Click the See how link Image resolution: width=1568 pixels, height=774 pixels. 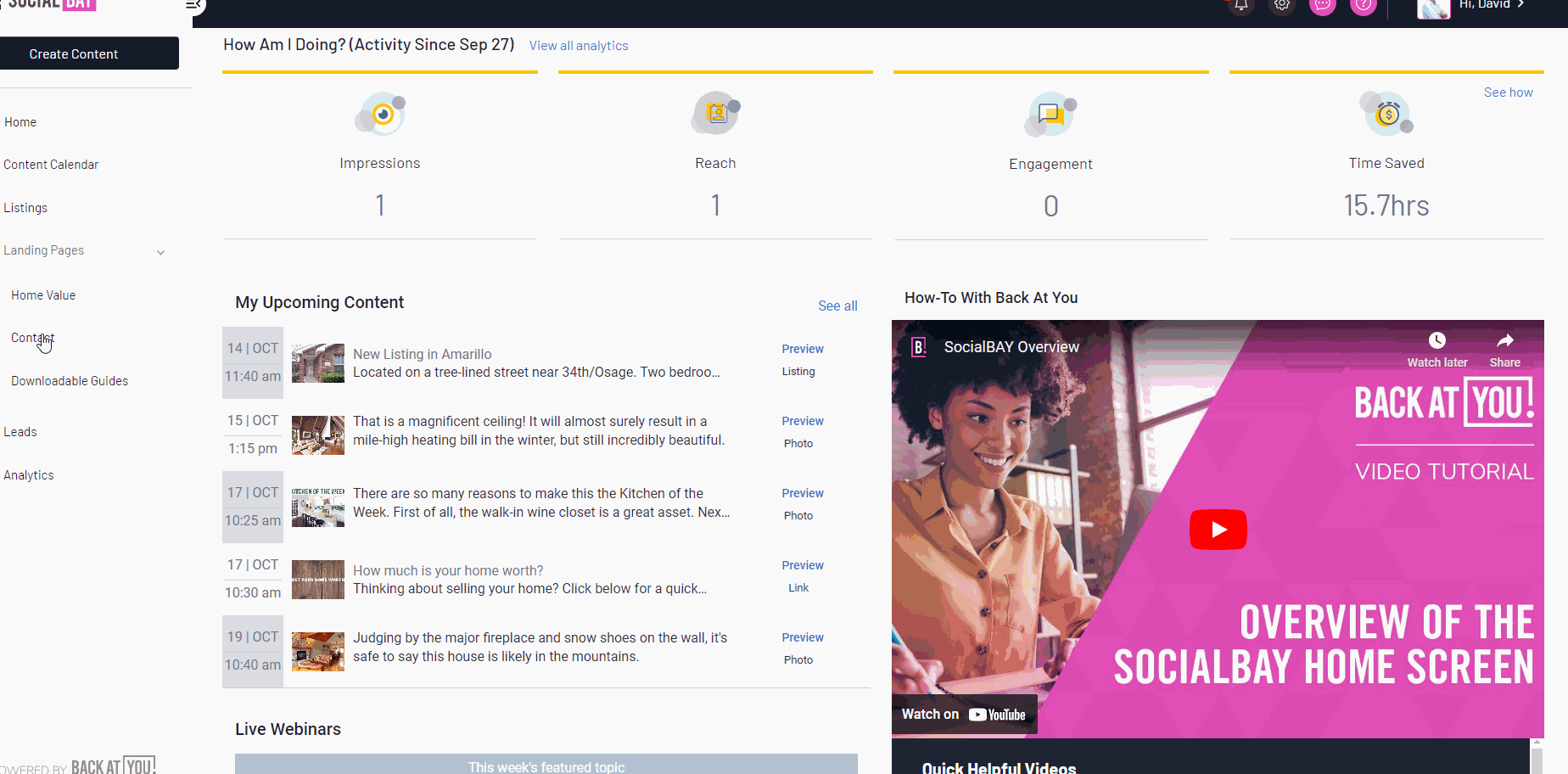coord(1509,93)
